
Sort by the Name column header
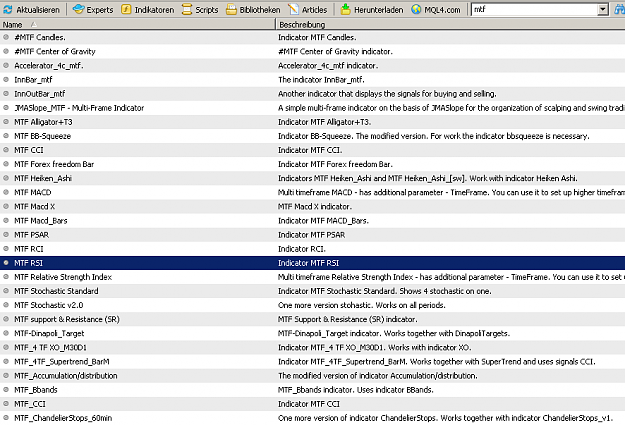(138, 25)
